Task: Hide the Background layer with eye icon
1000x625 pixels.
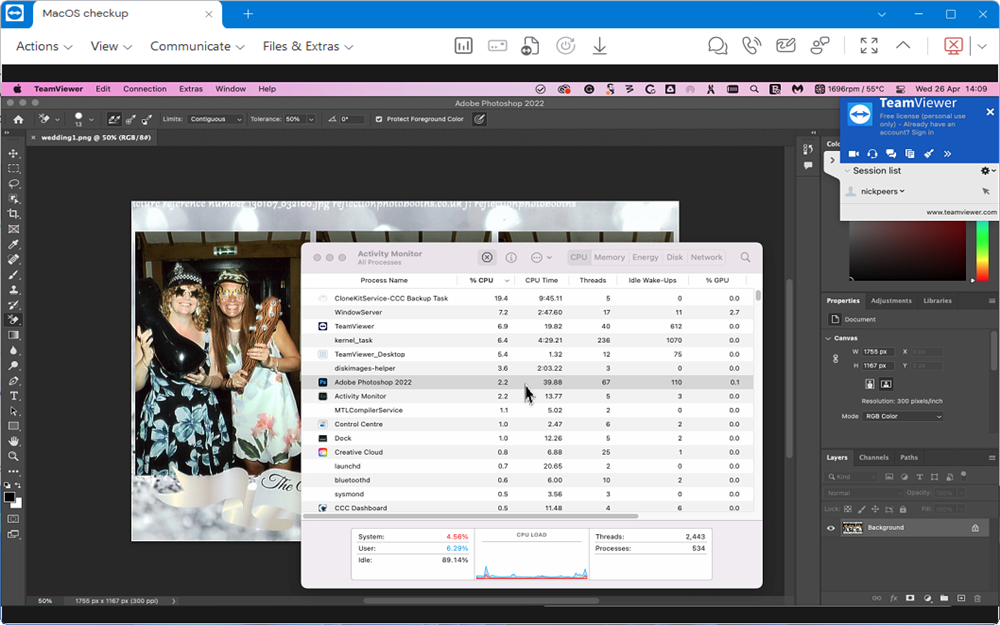Action: pyautogui.click(x=831, y=528)
